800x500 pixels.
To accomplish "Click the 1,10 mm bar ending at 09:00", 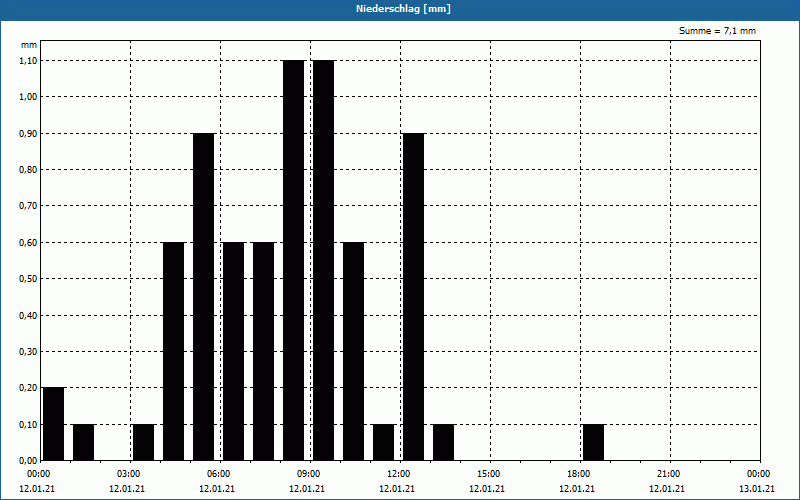I will (x=293, y=260).
